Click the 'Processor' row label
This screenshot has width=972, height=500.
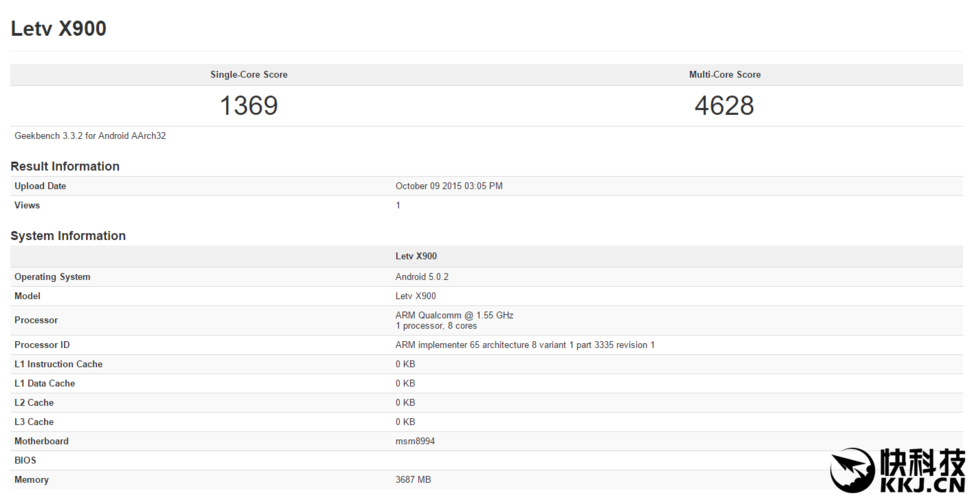[36, 320]
